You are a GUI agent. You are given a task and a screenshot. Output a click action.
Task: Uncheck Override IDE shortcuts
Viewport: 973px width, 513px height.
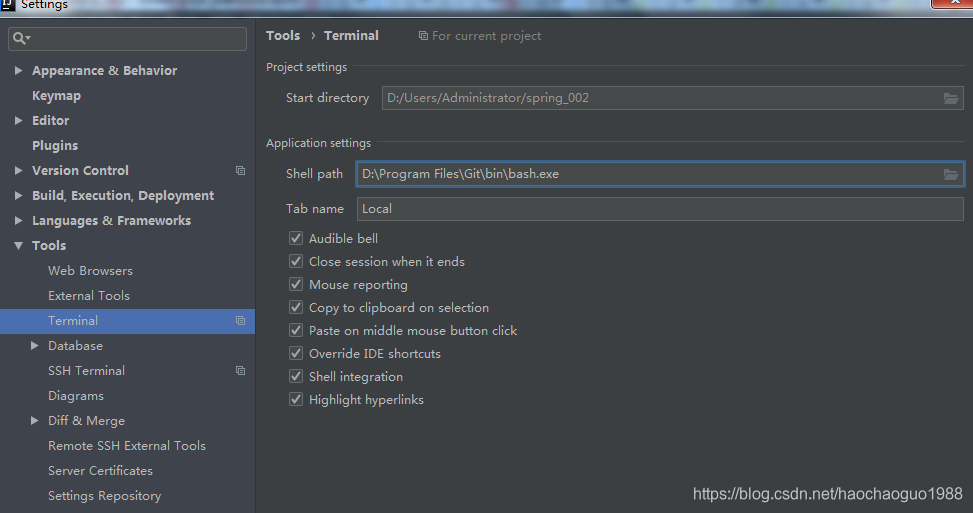point(296,353)
